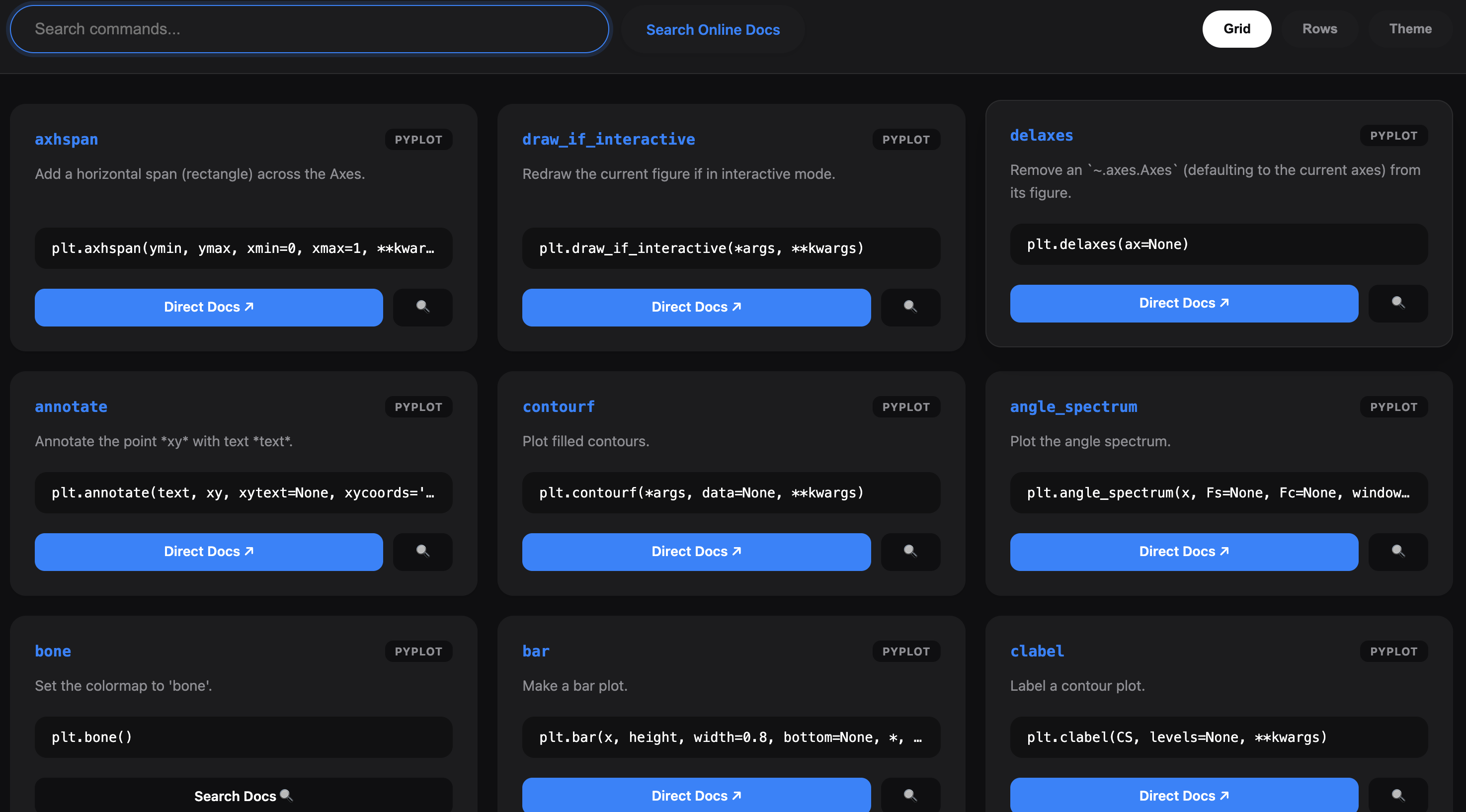The width and height of the screenshot is (1466, 812).
Task: Open Search Online Docs link
Action: click(713, 30)
